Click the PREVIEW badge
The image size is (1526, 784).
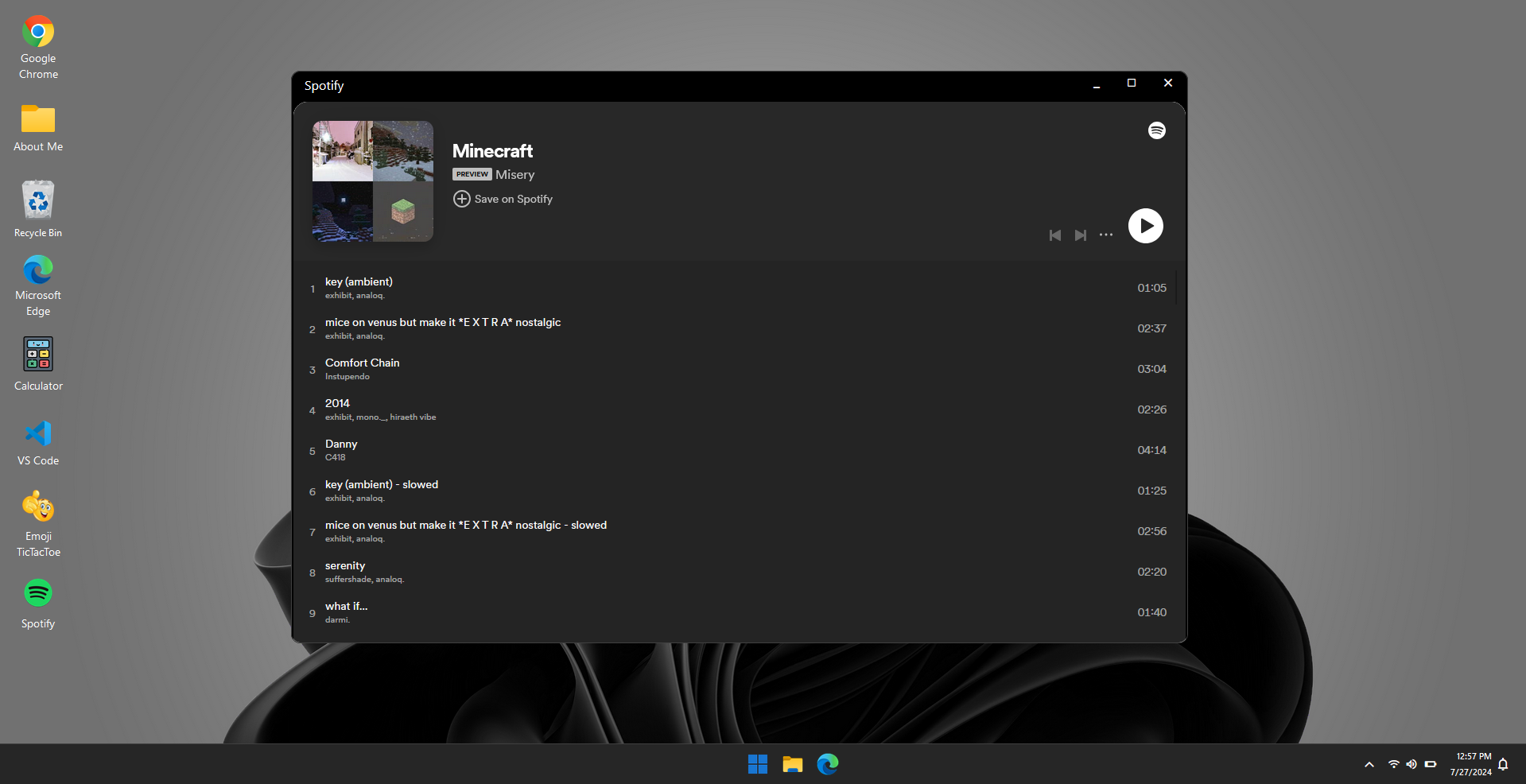click(472, 174)
